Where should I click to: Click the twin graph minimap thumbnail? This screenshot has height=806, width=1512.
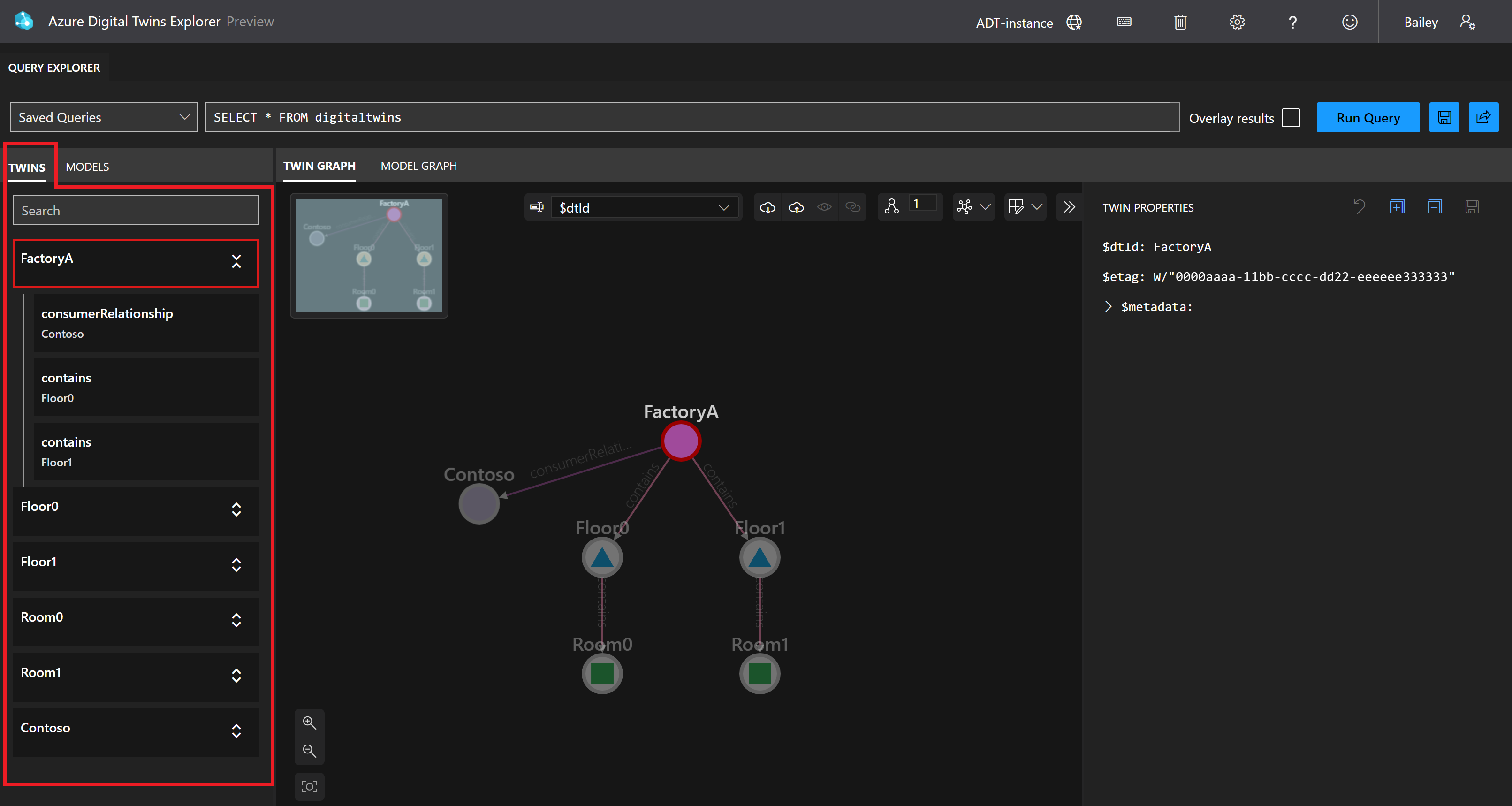(369, 256)
